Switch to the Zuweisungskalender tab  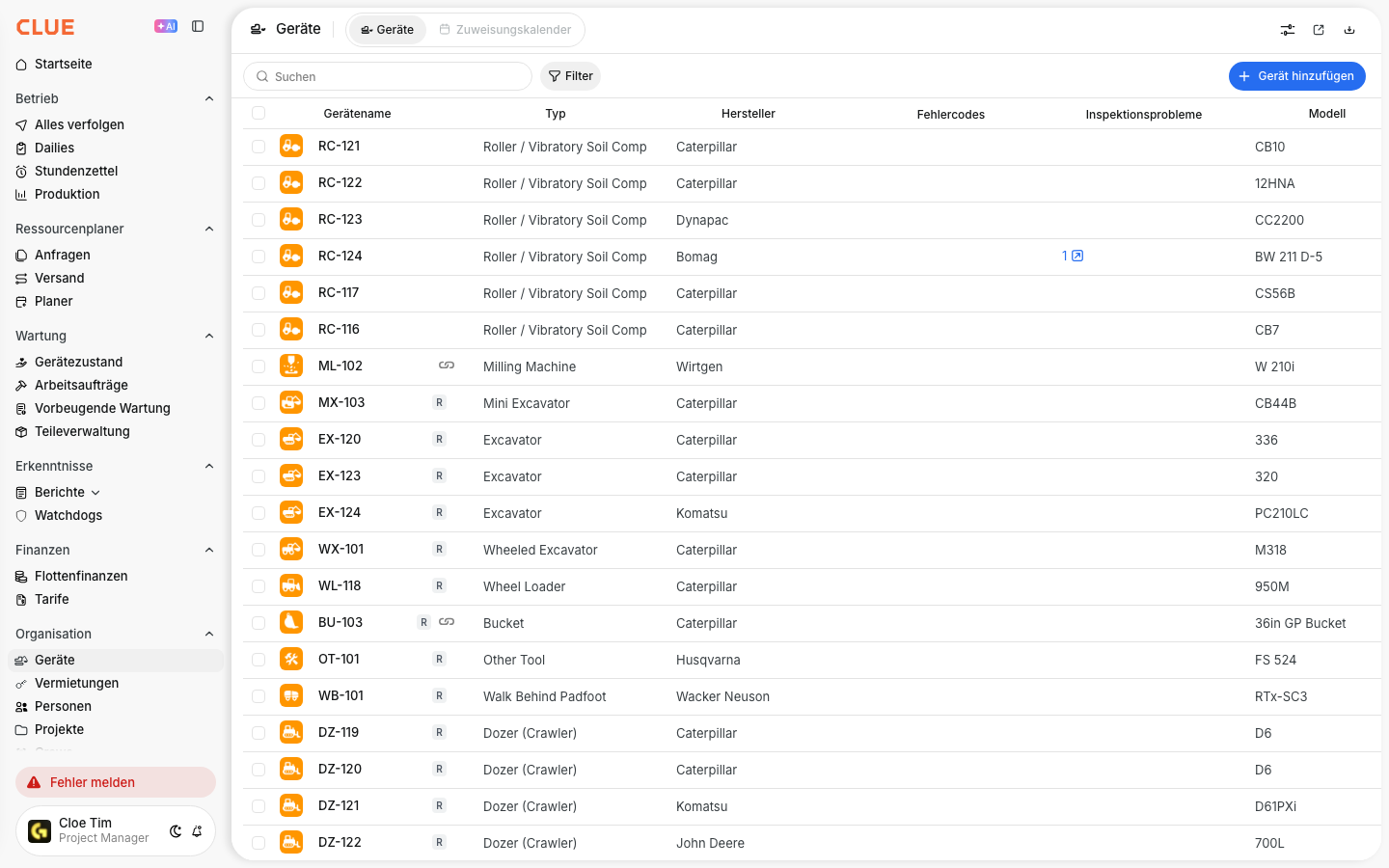(505, 30)
